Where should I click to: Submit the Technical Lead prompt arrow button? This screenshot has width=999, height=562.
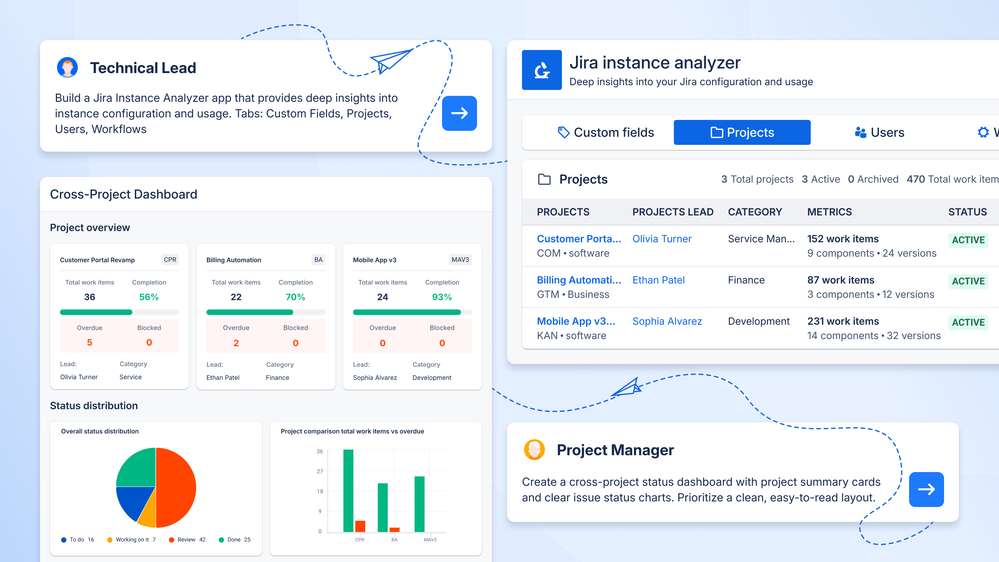point(459,113)
